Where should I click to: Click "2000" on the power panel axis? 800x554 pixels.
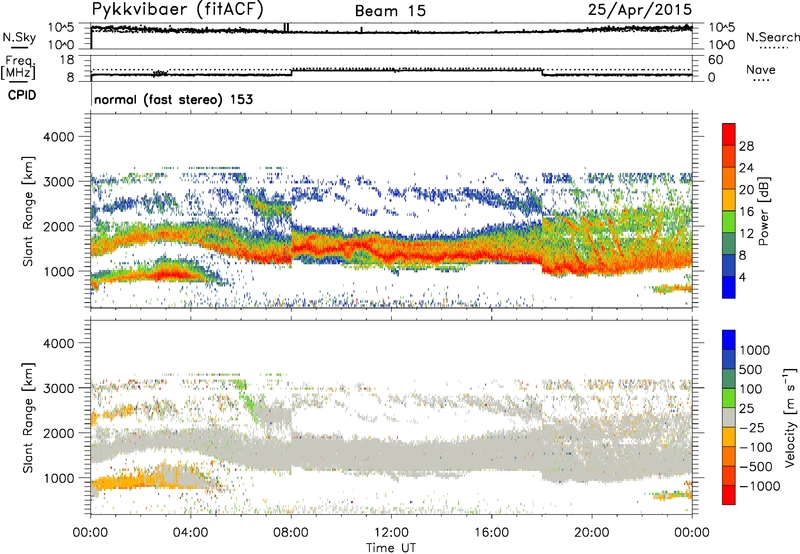[x=59, y=226]
